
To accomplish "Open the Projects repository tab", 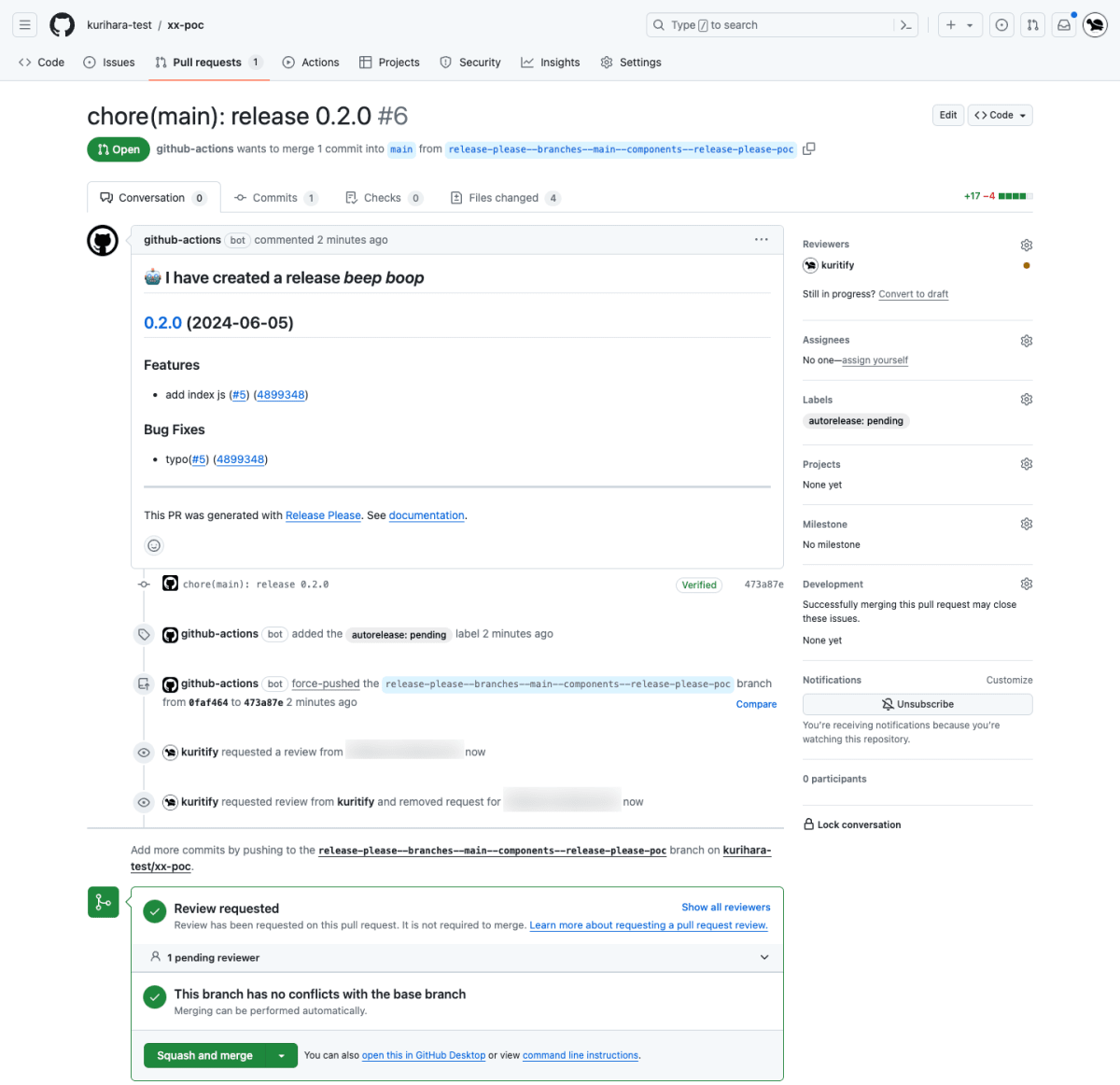I will 389,63.
